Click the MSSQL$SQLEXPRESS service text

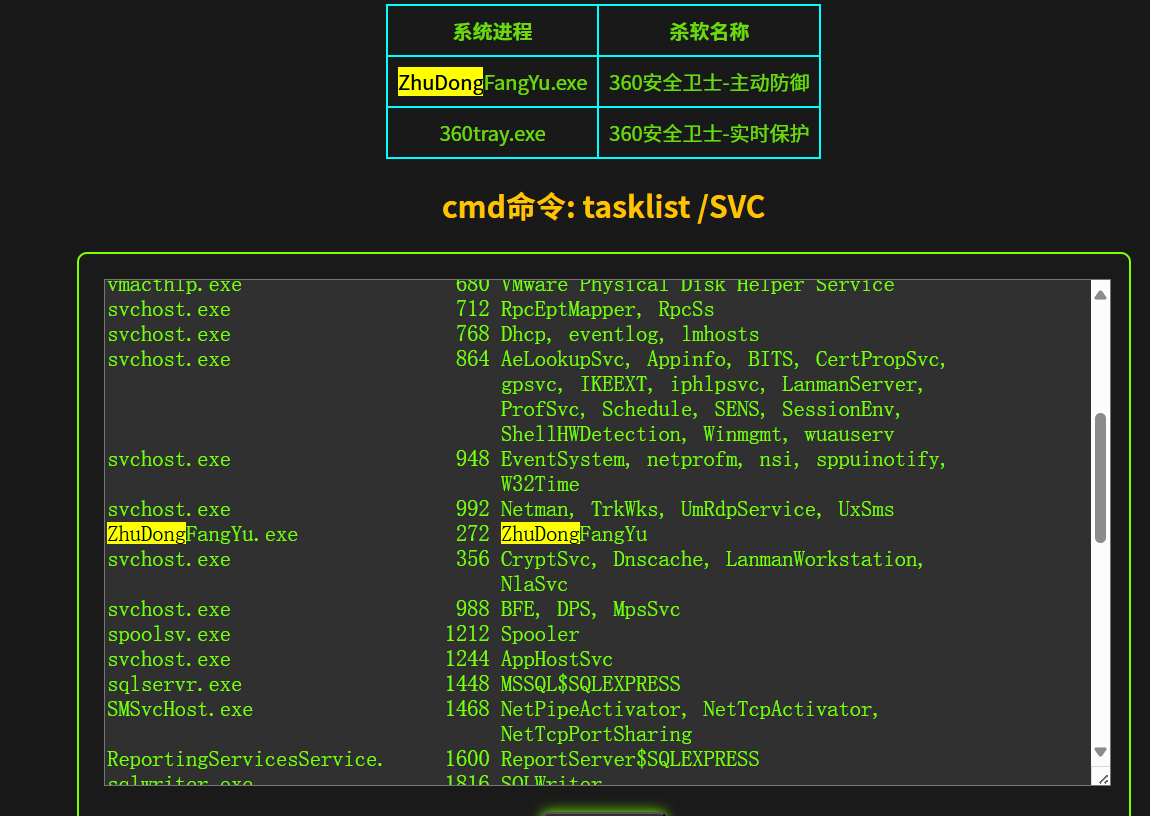pyautogui.click(x=590, y=684)
